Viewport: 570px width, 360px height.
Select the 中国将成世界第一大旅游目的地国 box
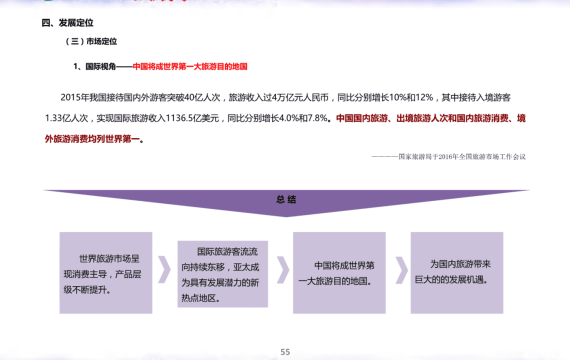(339, 273)
